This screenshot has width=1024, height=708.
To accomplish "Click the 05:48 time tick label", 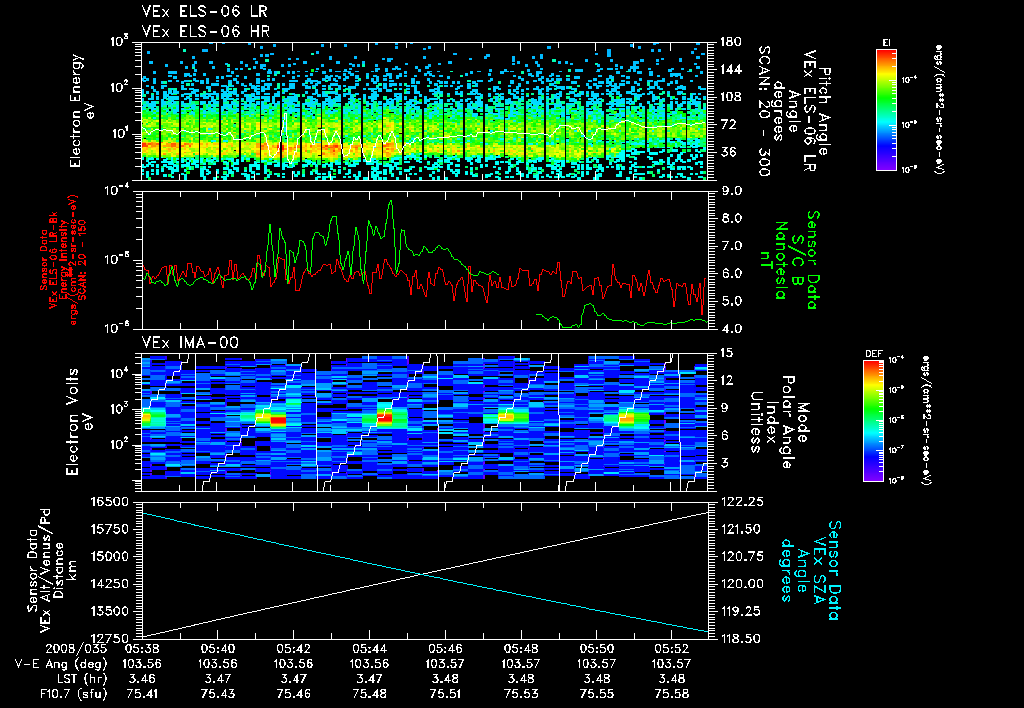I will pos(520,649).
